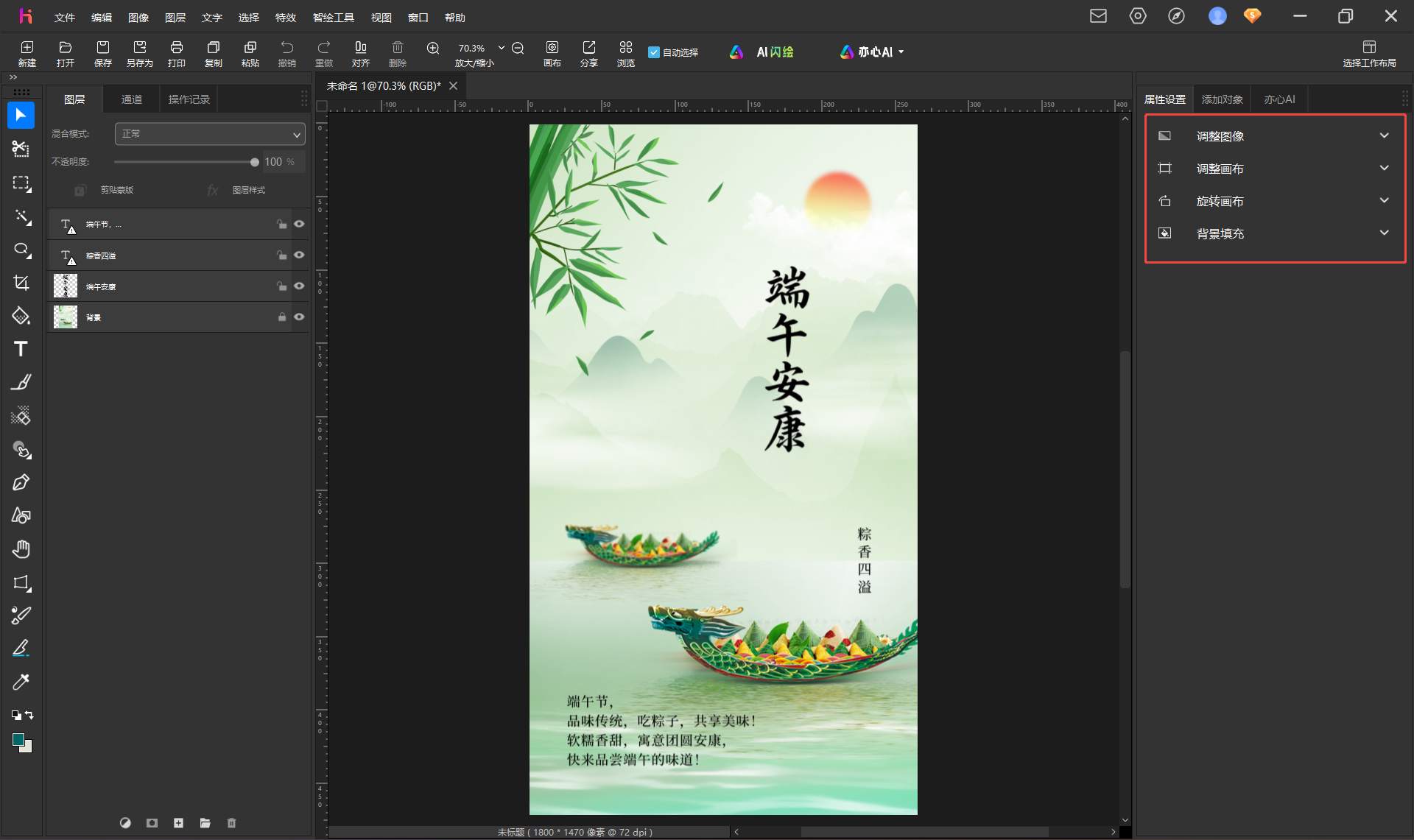Select the Crop tool
Screen dimensions: 1414x840
click(x=21, y=283)
